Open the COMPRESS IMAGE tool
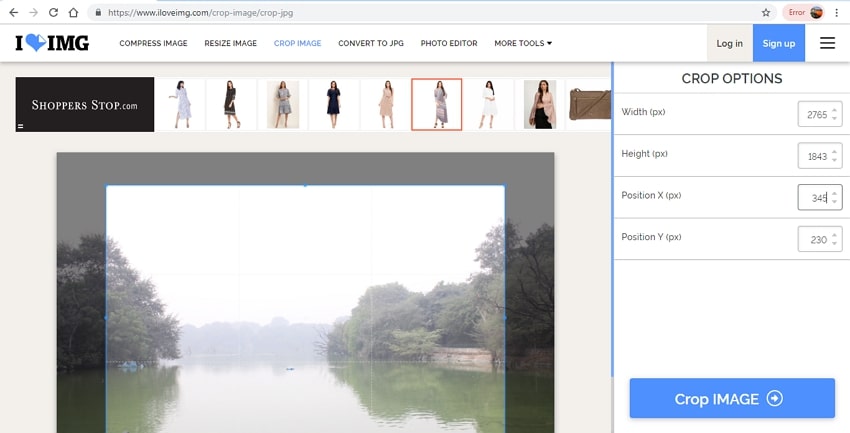The height and width of the screenshot is (433, 850). (153, 43)
